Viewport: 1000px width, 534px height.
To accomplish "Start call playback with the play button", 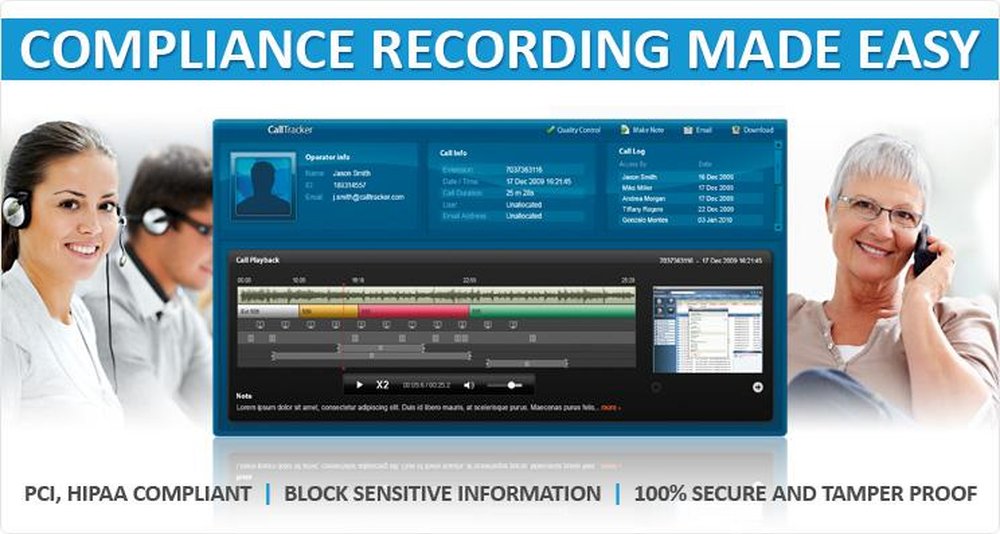I will coord(359,385).
